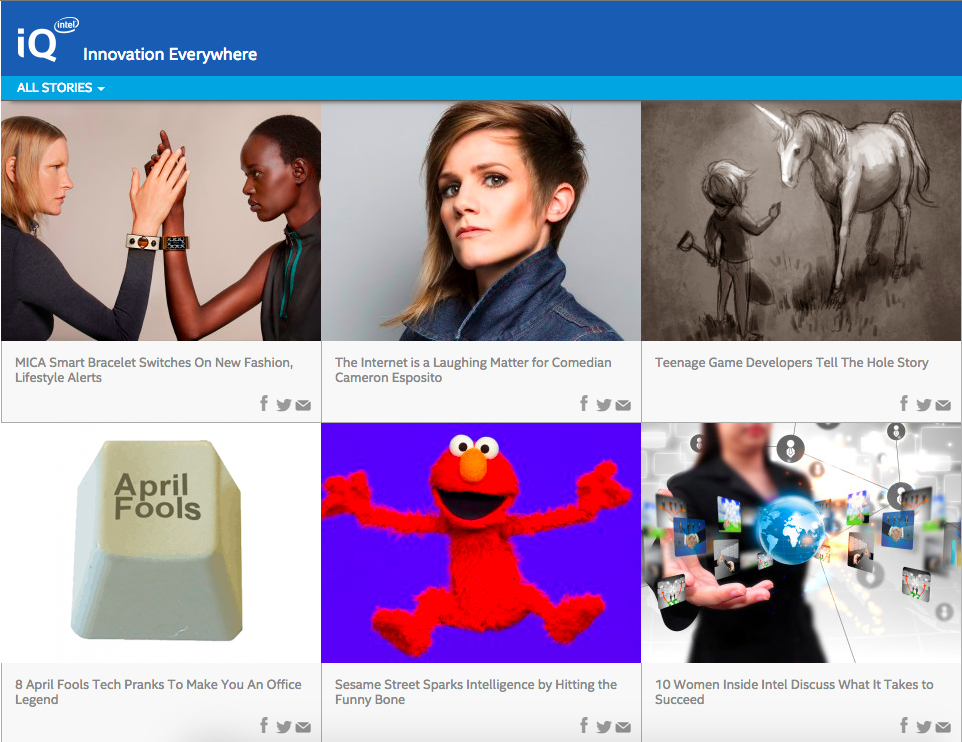This screenshot has width=962, height=742.
Task: View the unicorn sketch thumbnail image
Action: point(801,221)
